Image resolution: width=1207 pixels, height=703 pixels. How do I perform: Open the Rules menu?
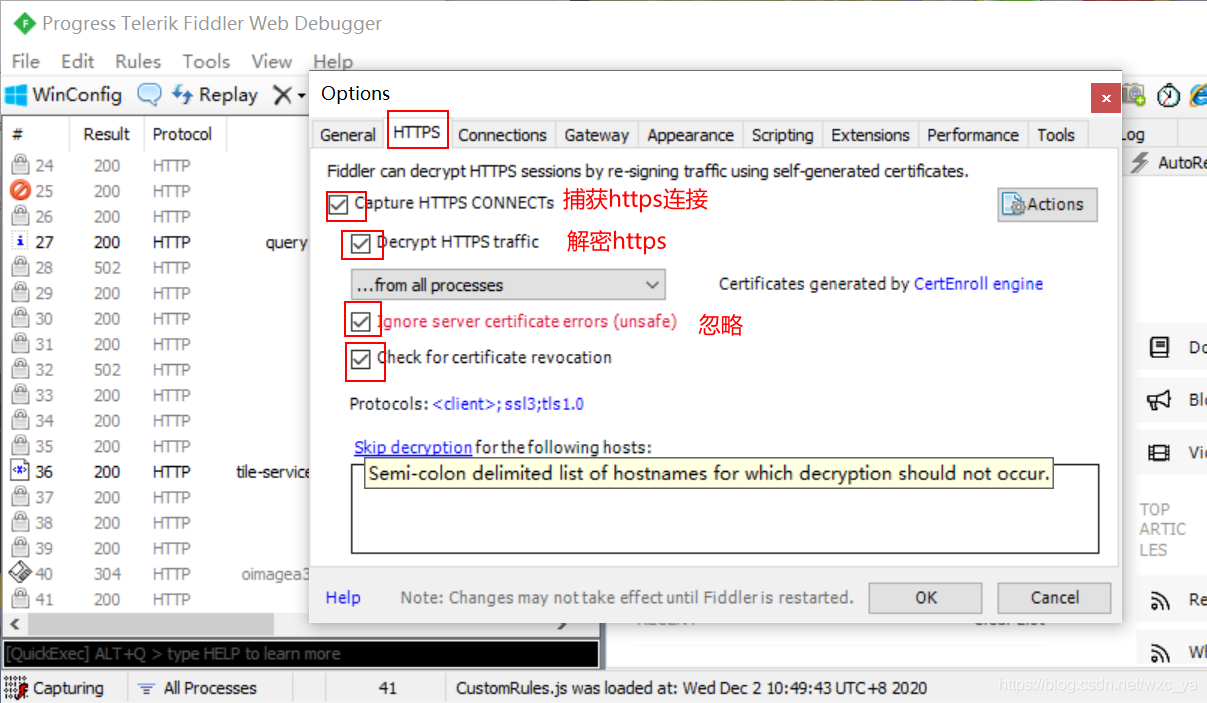click(138, 62)
